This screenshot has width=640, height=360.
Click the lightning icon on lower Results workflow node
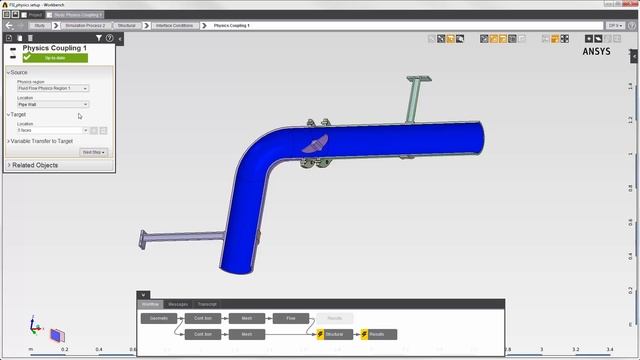pyautogui.click(x=364, y=334)
